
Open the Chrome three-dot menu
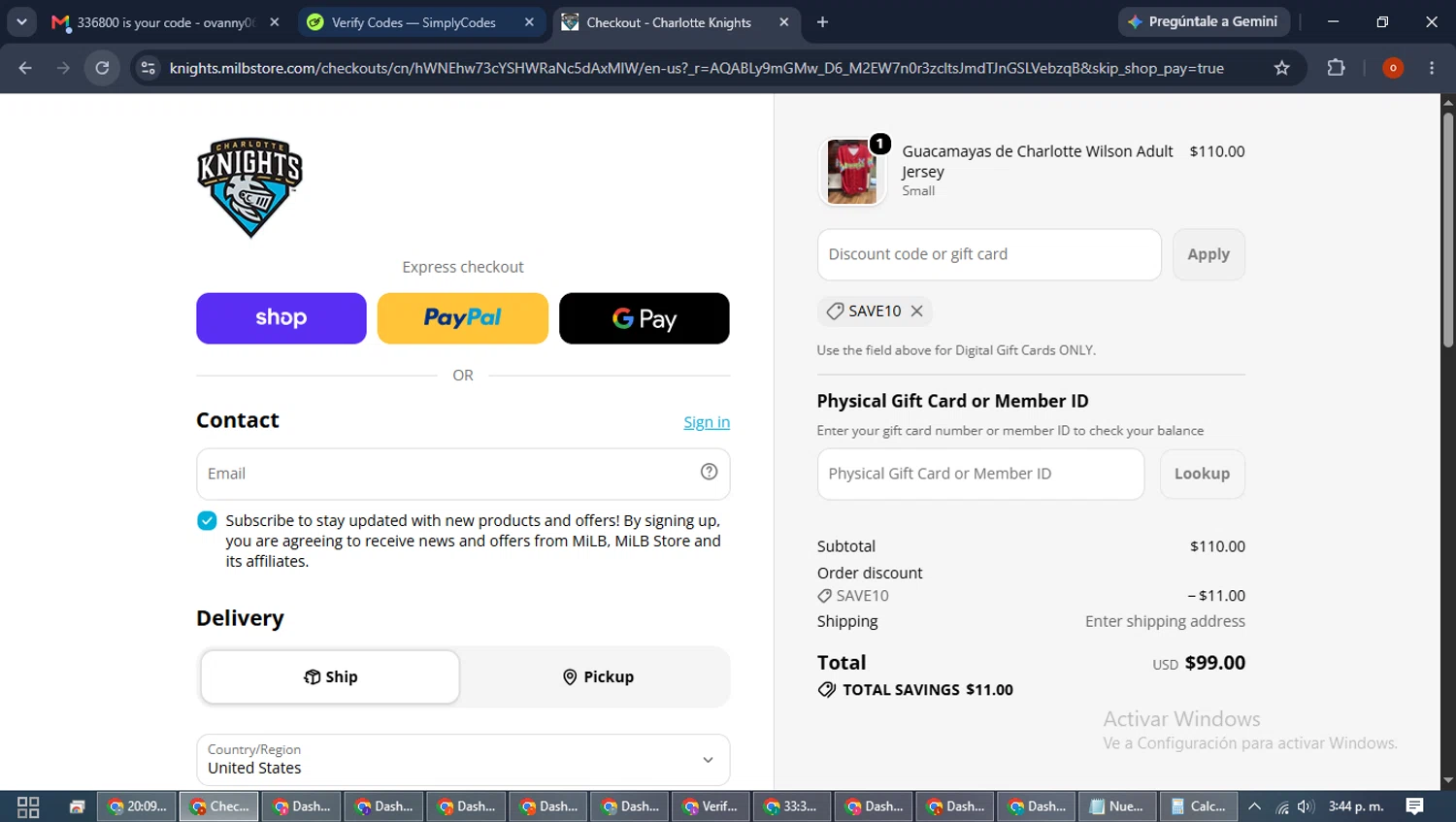[x=1432, y=68]
